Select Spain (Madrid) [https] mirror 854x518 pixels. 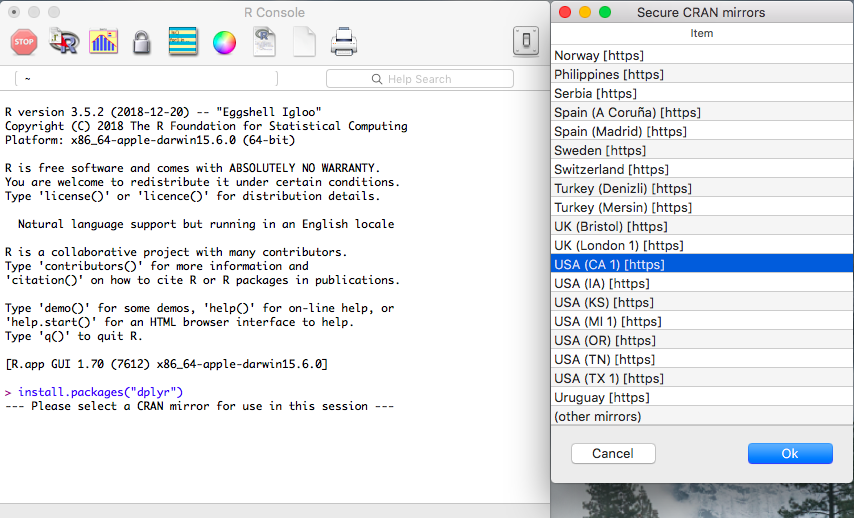(x=702, y=132)
